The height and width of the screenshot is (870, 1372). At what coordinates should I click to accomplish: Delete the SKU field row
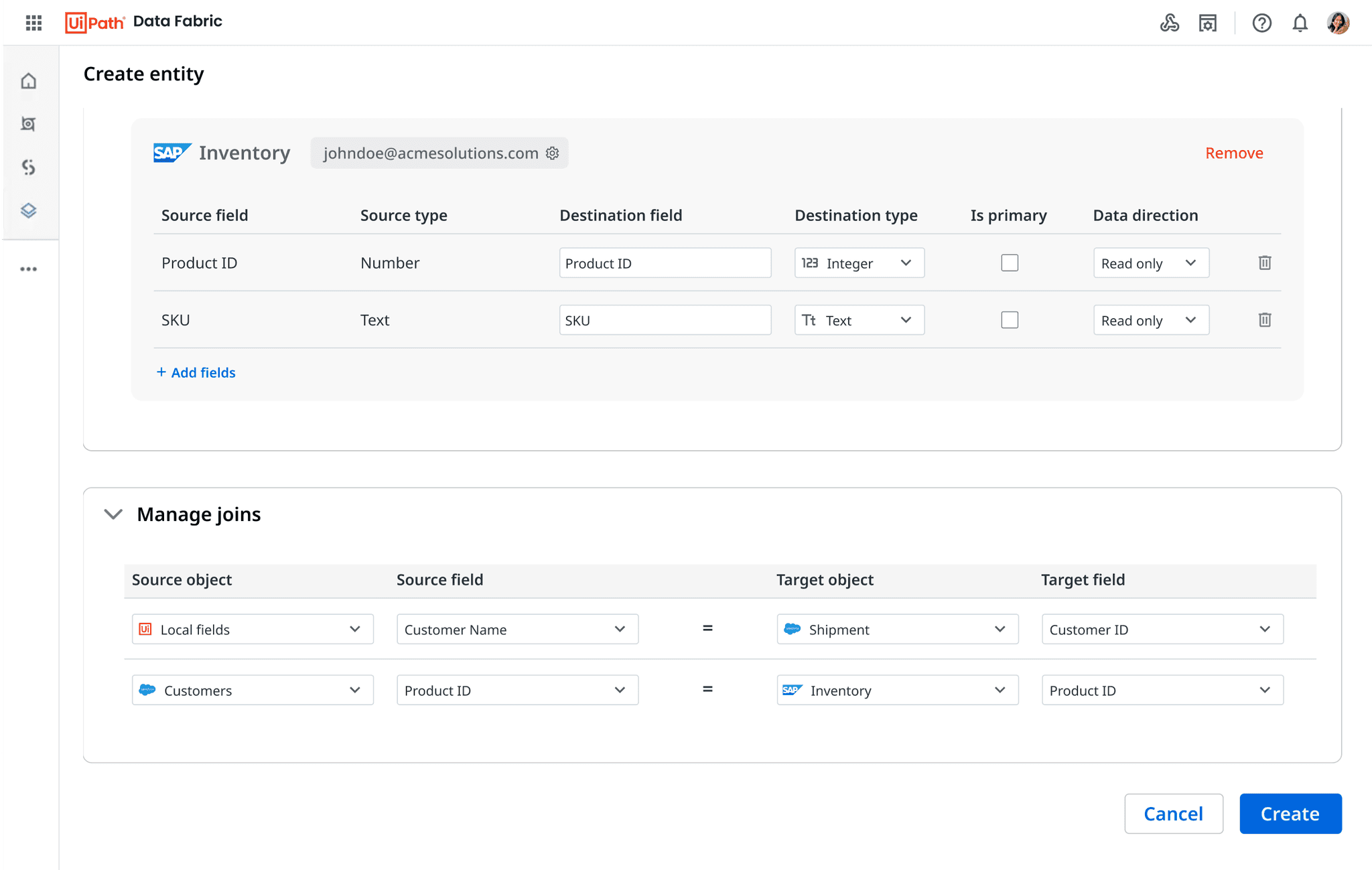pyautogui.click(x=1264, y=320)
